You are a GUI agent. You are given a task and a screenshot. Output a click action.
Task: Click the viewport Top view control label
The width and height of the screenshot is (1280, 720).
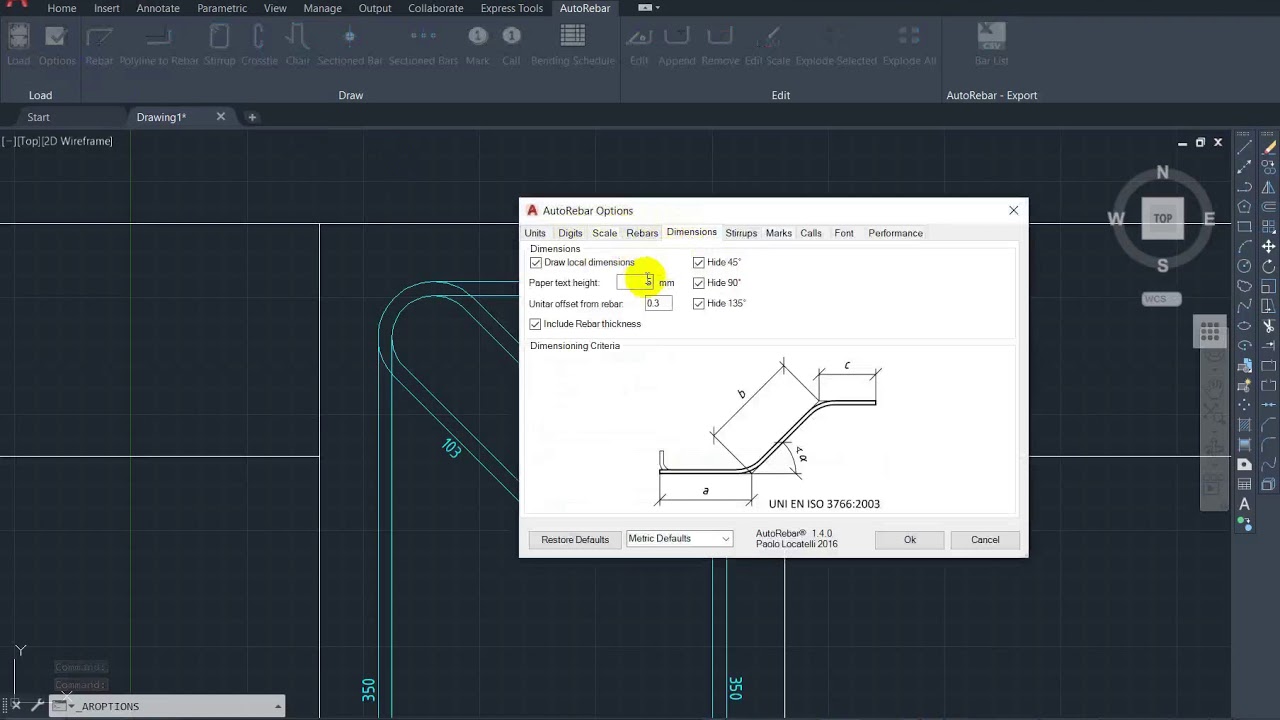(x=27, y=141)
